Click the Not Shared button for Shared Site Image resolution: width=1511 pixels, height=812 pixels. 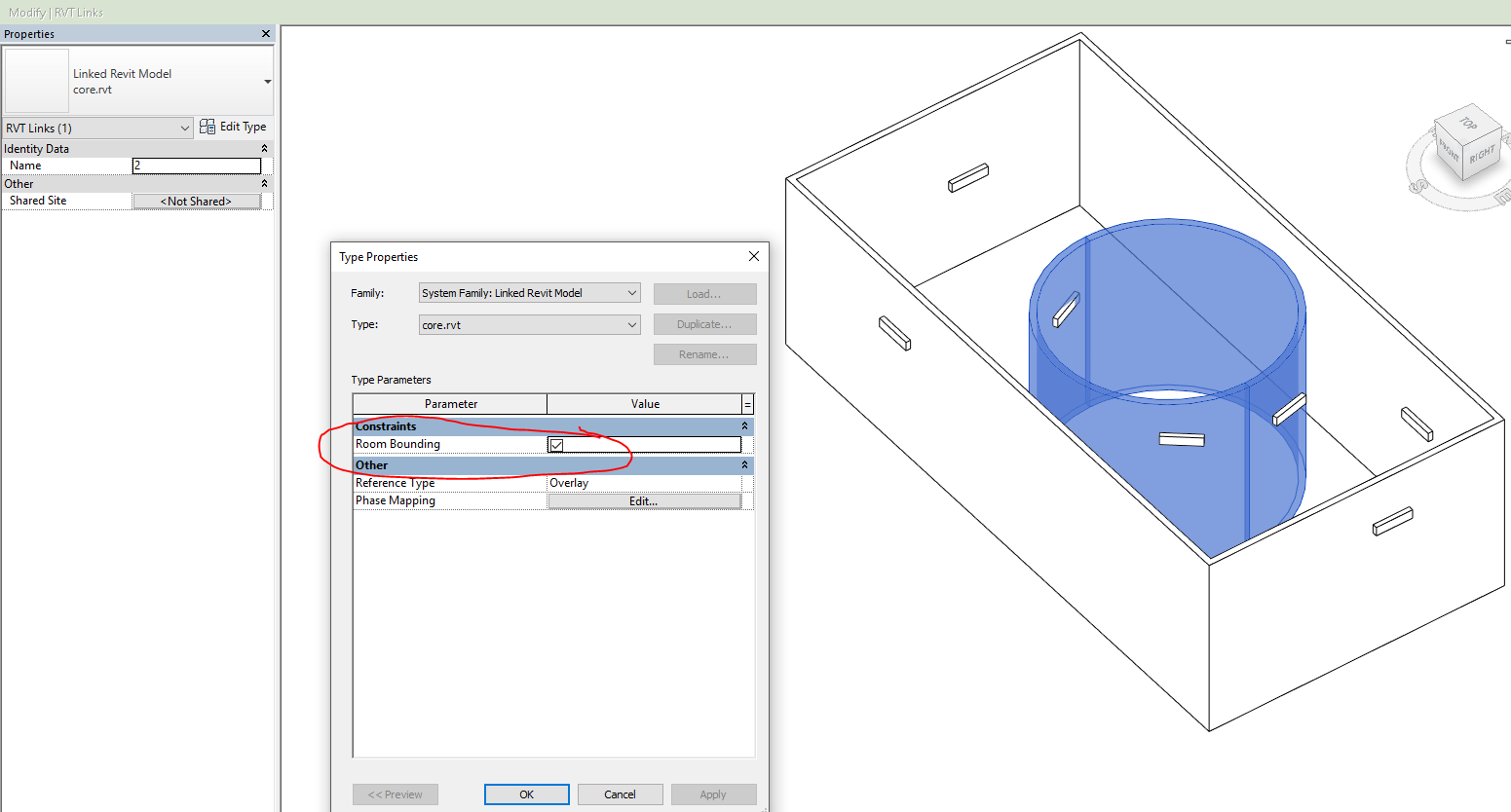196,200
